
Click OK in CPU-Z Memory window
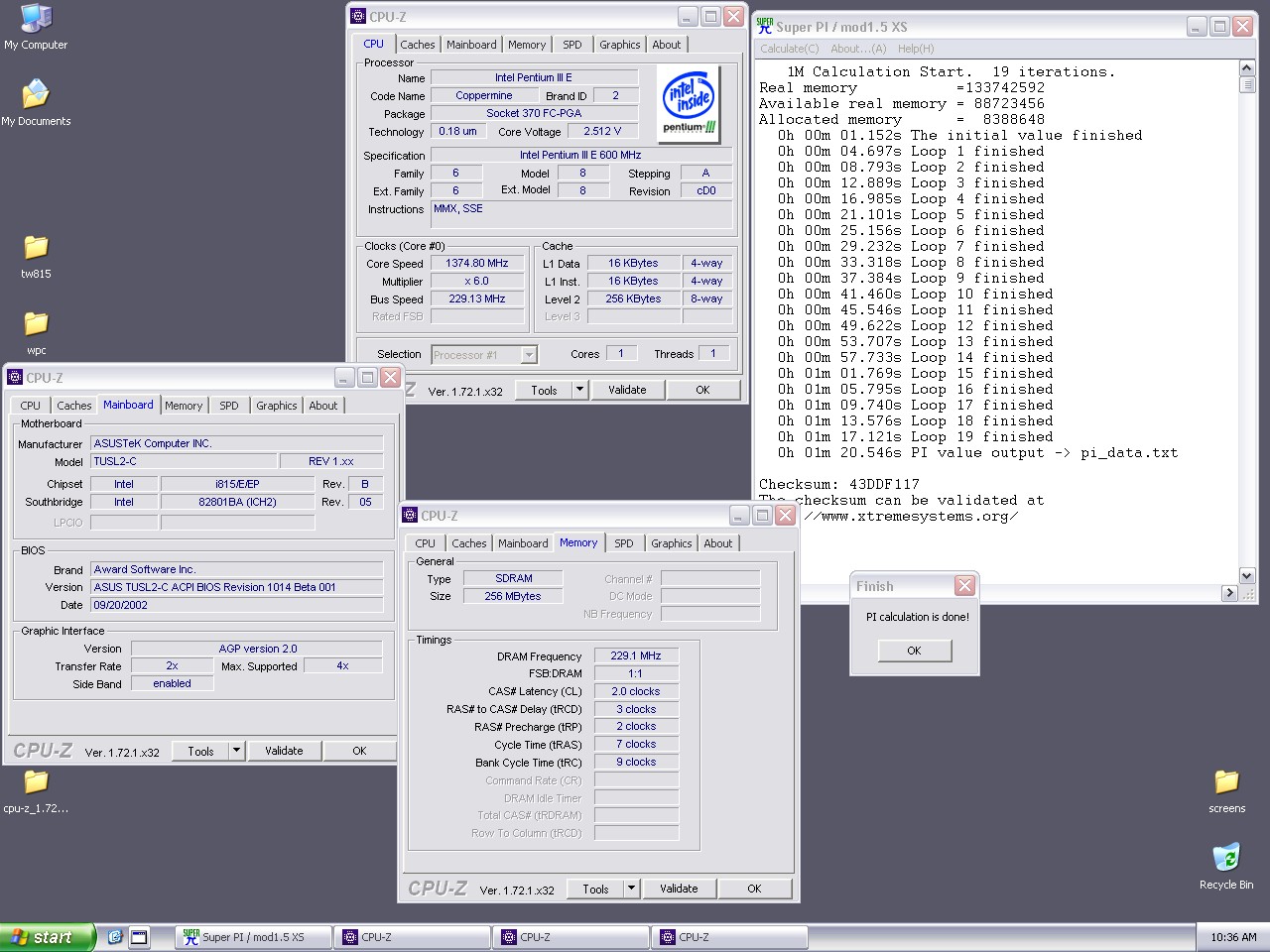point(754,889)
